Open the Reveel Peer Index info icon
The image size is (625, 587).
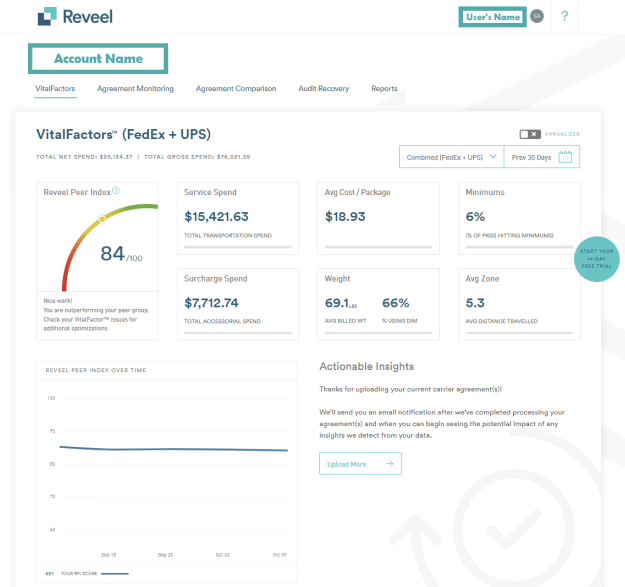(116, 190)
